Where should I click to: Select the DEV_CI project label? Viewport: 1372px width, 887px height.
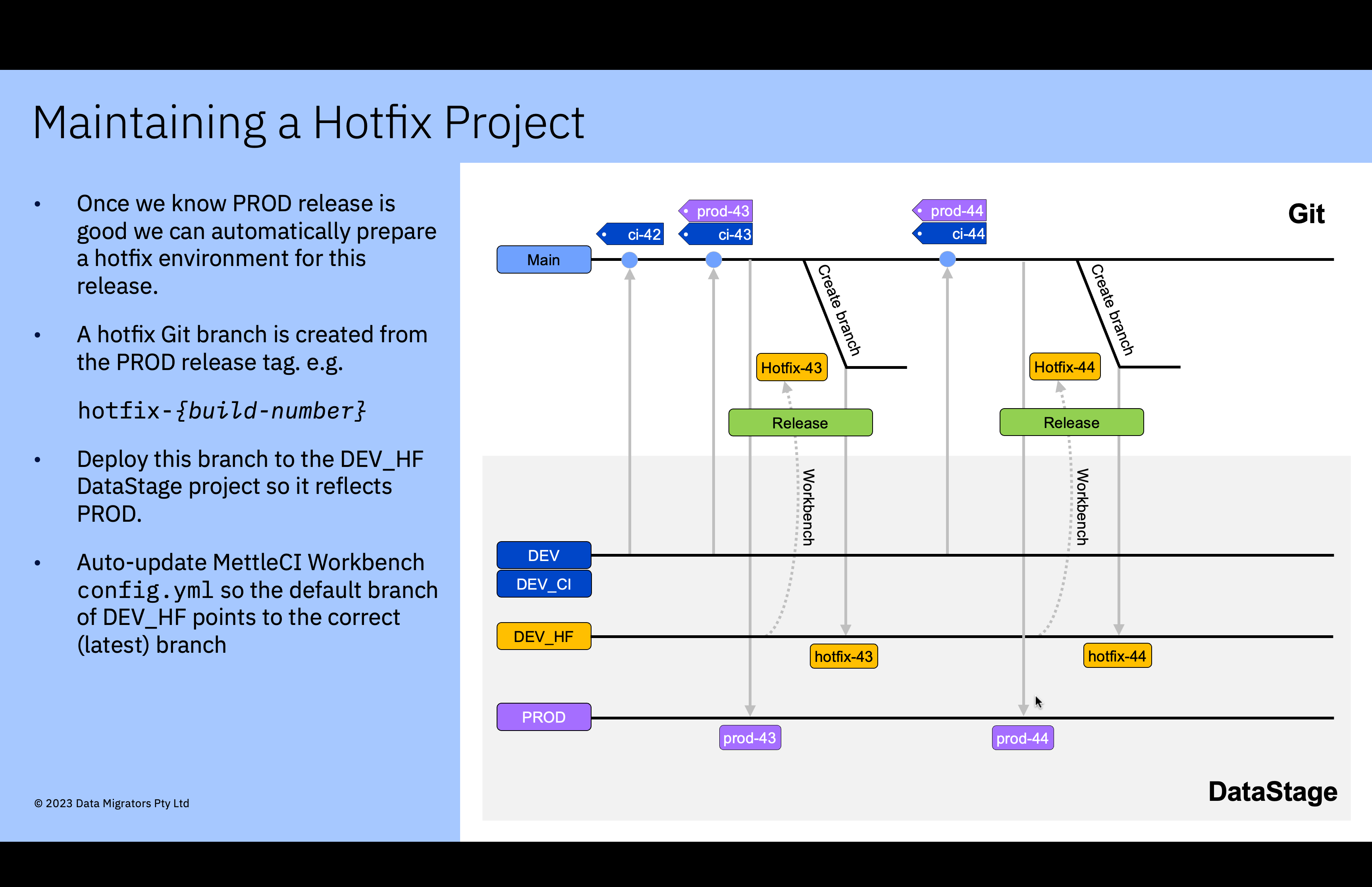click(x=543, y=584)
